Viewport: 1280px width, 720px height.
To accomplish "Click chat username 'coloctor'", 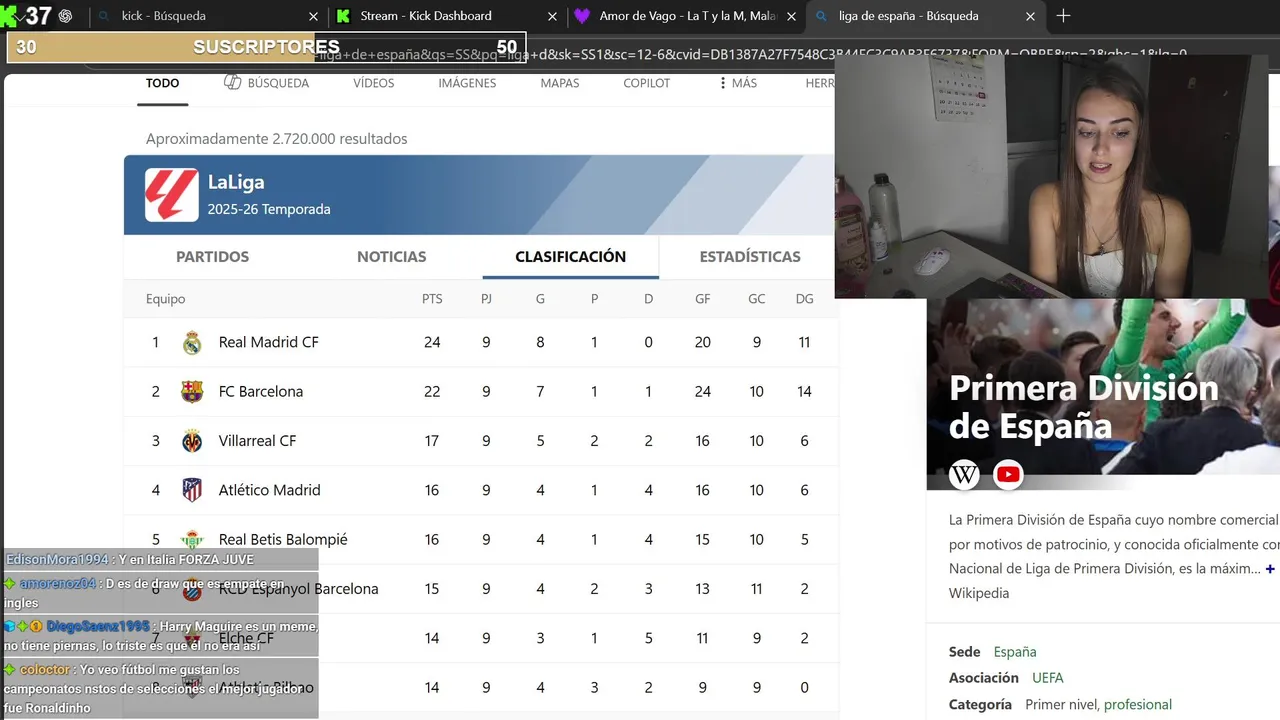I will 45,670.
